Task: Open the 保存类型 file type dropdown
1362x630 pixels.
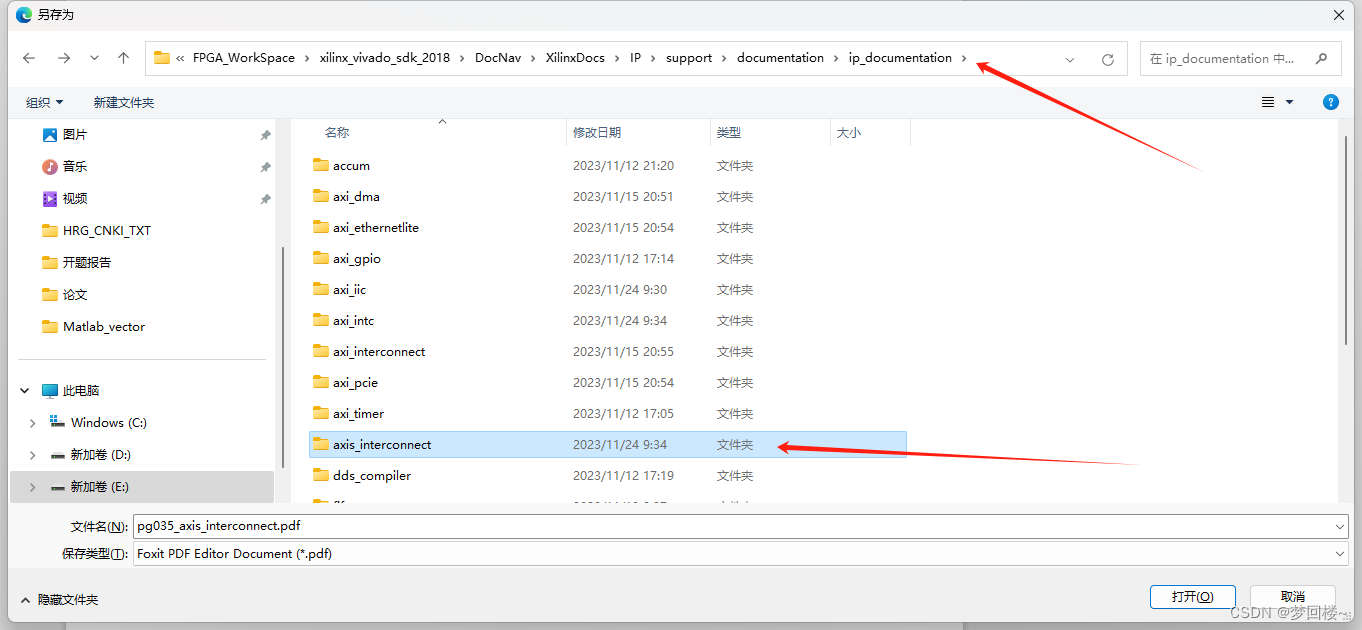Action: 1338,553
